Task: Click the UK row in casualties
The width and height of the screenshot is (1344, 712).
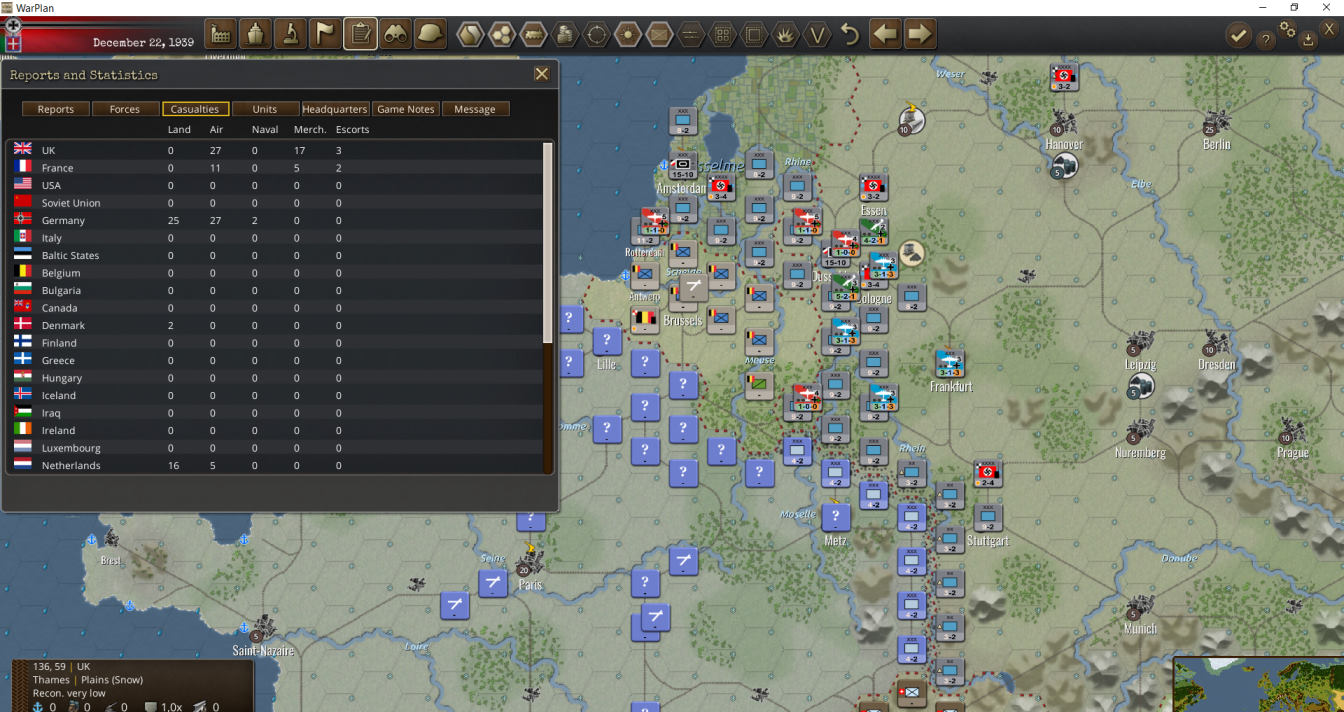Action: pyautogui.click(x=275, y=150)
